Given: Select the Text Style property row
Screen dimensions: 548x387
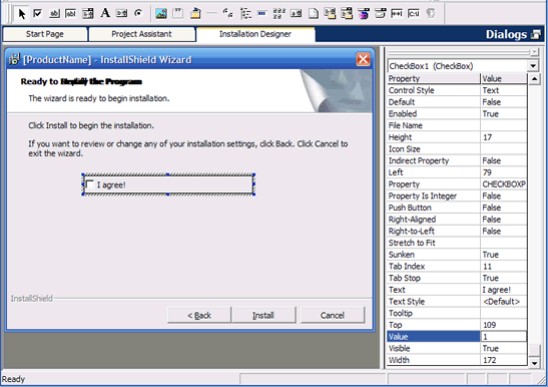Looking at the screenshot, I should (457, 301).
